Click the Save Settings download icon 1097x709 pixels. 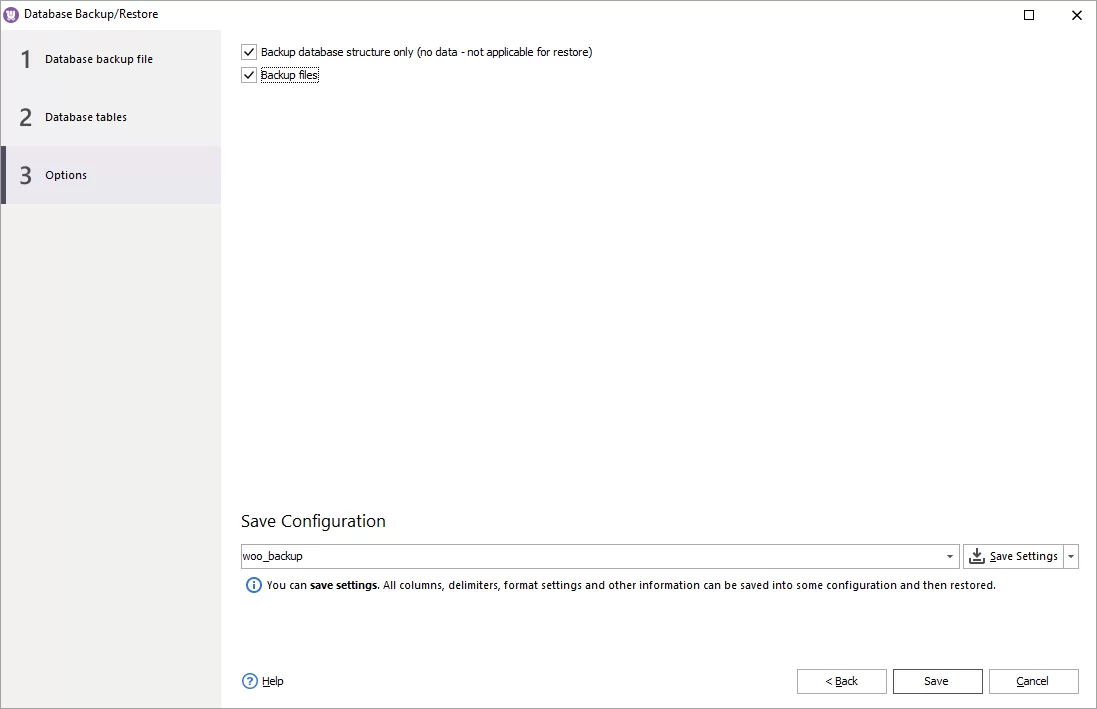976,556
